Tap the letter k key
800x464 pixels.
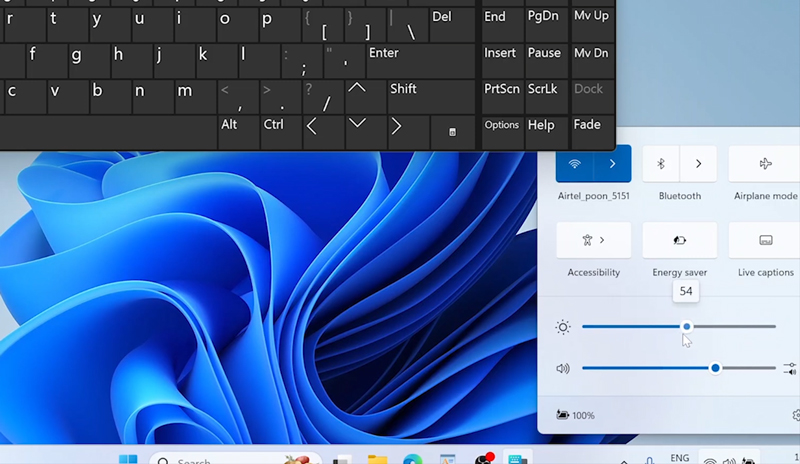217,61
